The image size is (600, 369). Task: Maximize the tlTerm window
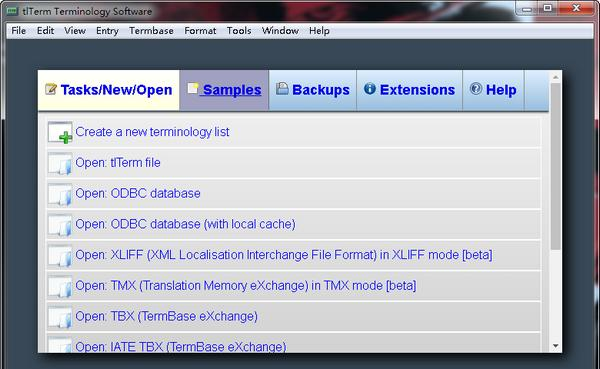[548, 8]
